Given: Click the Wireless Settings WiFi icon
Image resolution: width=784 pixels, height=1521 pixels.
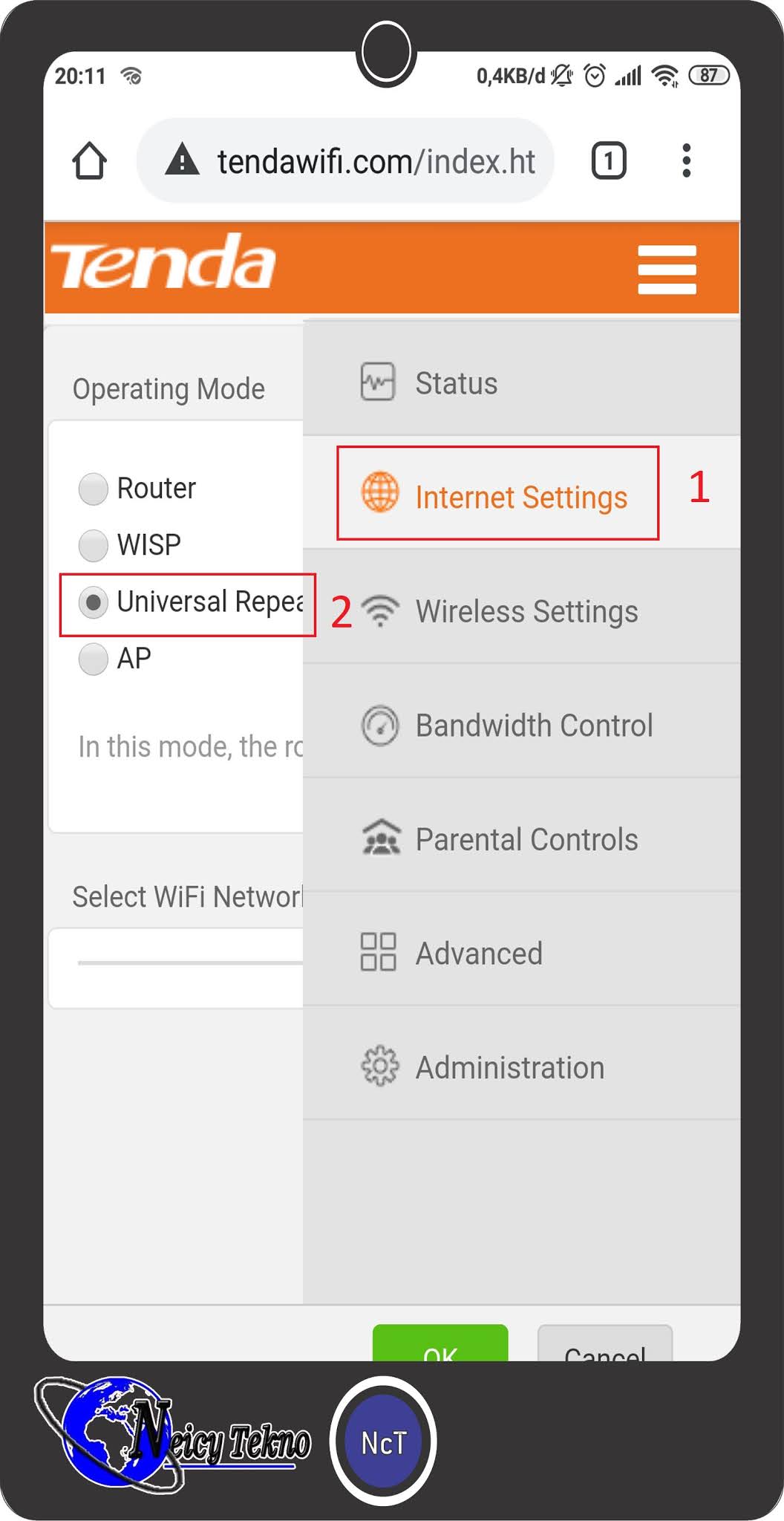Looking at the screenshot, I should pos(380,610).
